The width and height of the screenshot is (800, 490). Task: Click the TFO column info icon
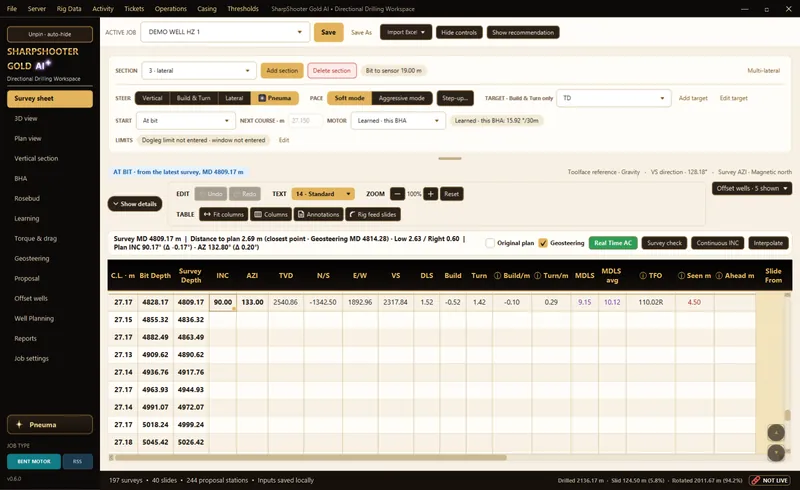[643, 276]
